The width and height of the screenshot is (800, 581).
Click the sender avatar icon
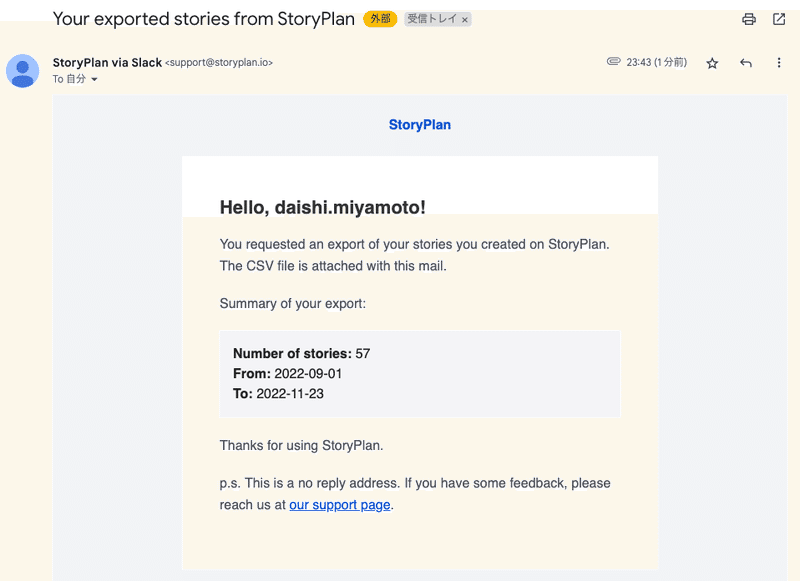[22, 71]
